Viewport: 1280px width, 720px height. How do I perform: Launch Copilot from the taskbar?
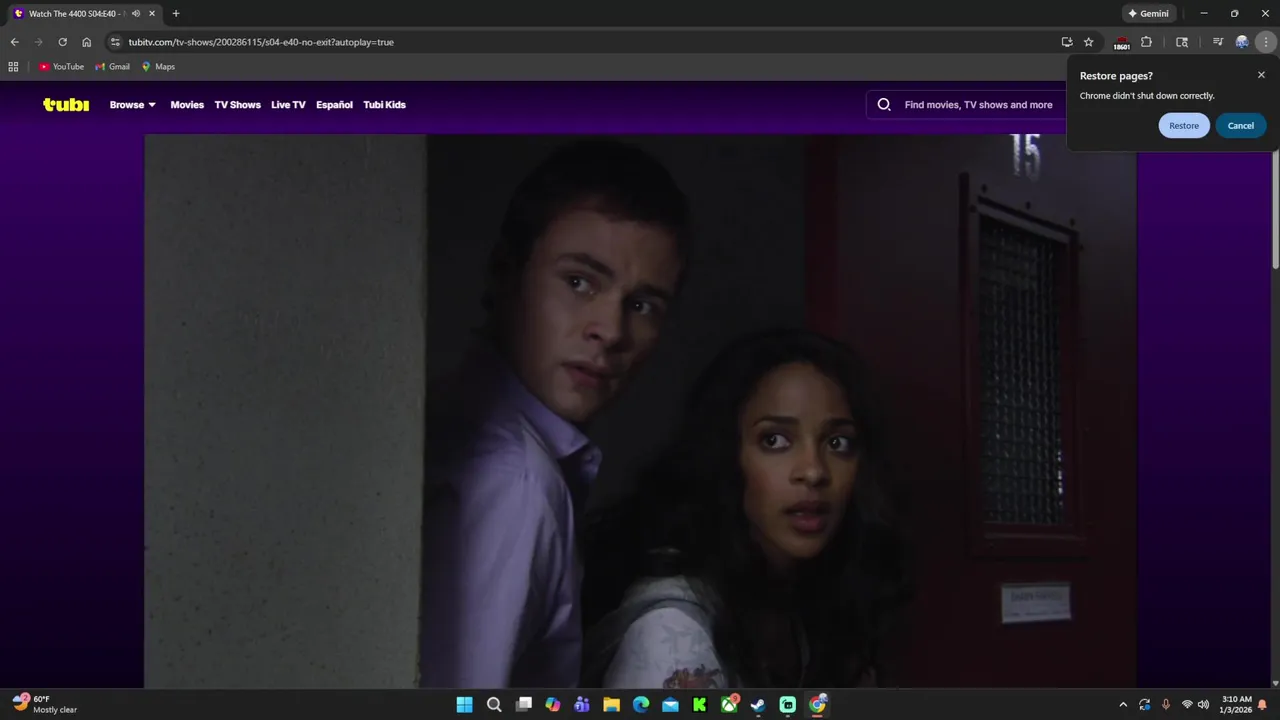(553, 705)
